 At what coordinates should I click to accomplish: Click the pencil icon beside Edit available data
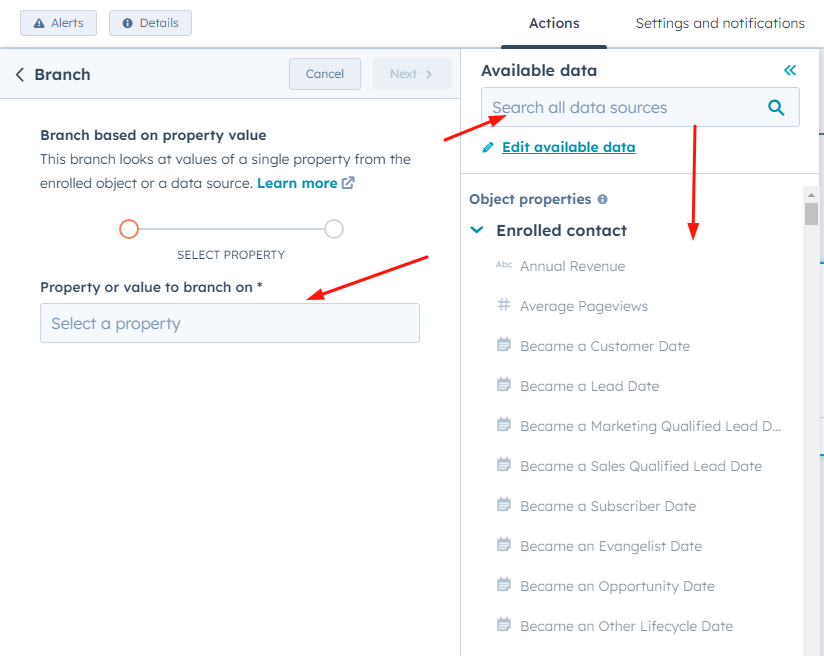[488, 148]
